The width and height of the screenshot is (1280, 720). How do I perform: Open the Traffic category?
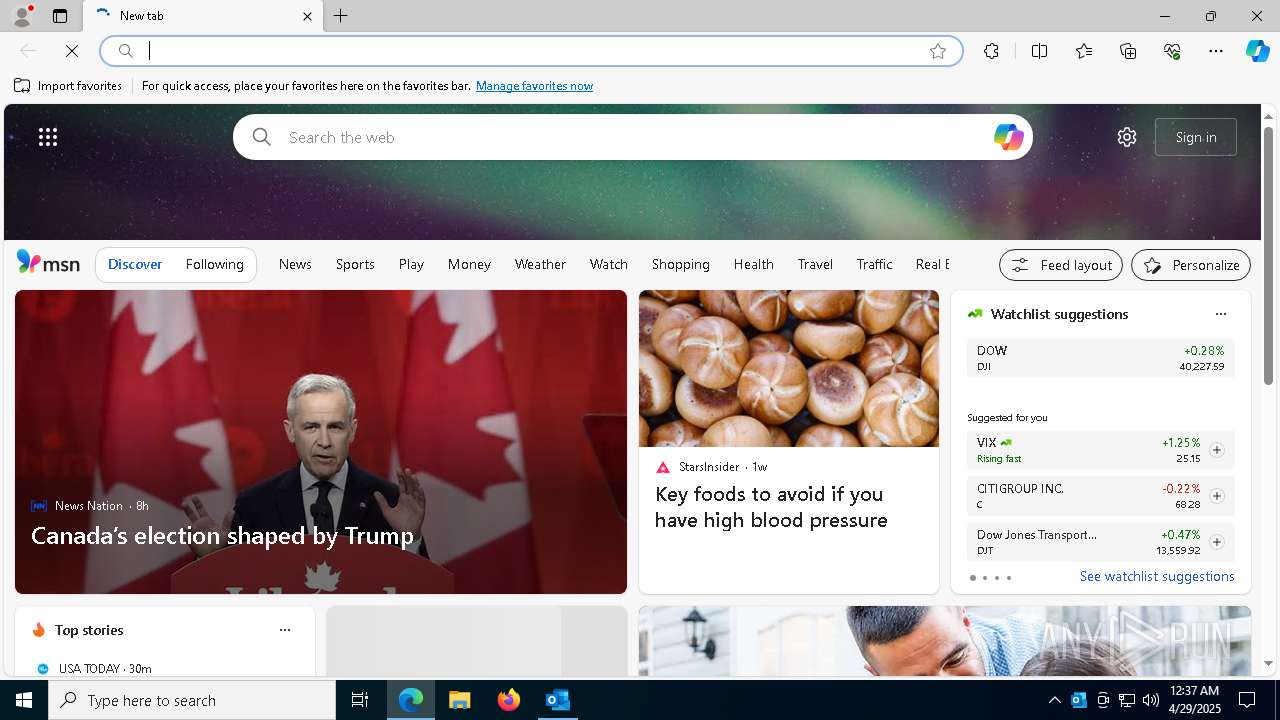click(x=874, y=264)
